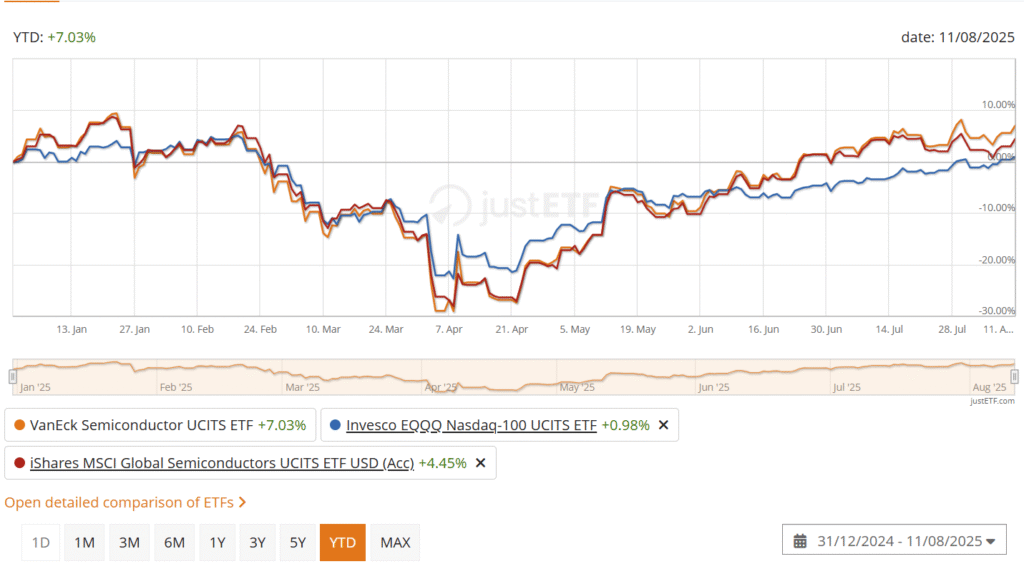Click the blue Invesco legend dot
The width and height of the screenshot is (1024, 564).
click(336, 425)
